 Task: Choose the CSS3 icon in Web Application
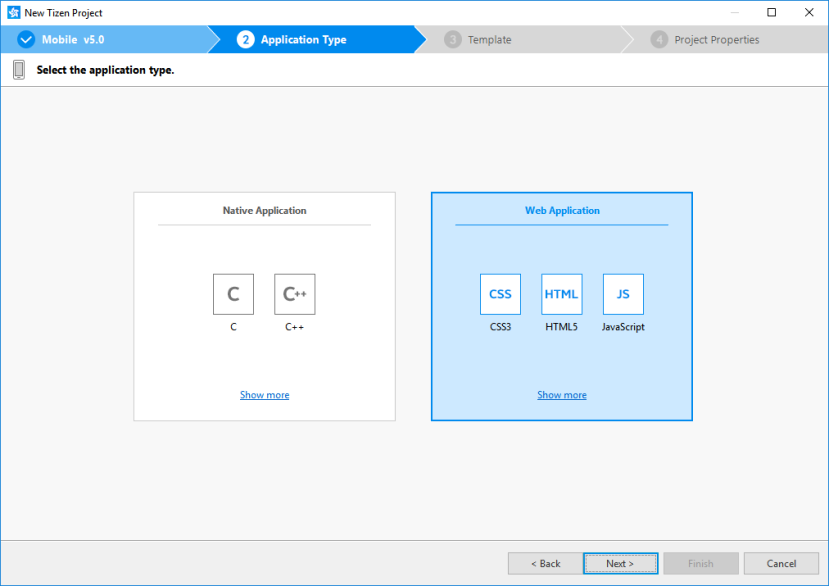point(500,293)
